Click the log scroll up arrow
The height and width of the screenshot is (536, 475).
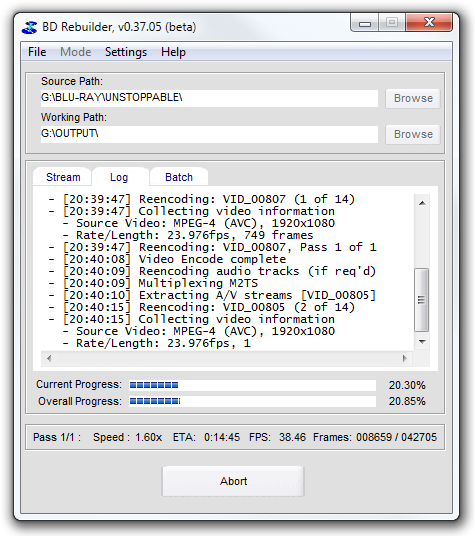pyautogui.click(x=422, y=203)
